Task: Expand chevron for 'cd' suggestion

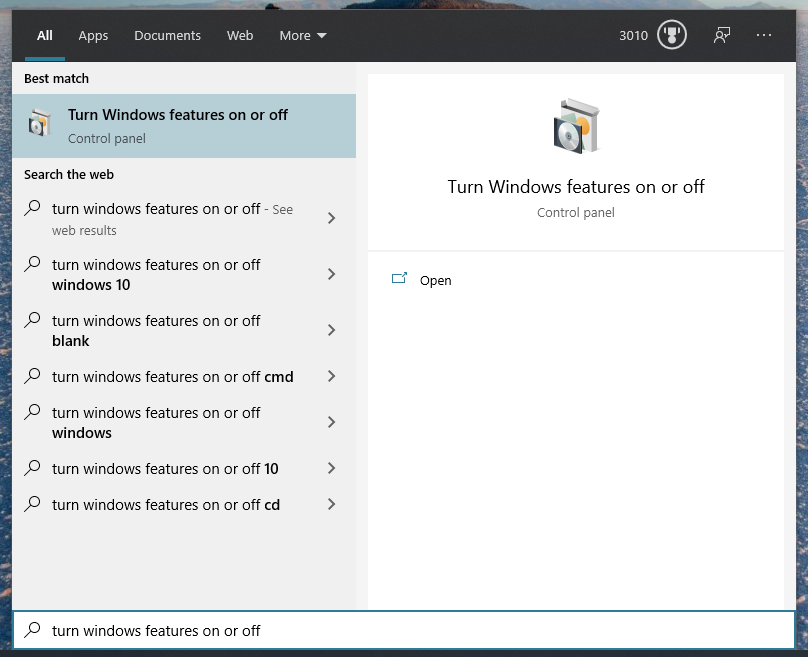Action: pos(331,504)
